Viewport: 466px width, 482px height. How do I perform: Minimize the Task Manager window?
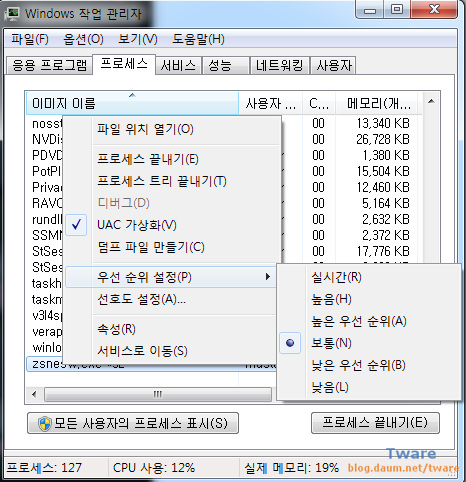click(x=370, y=10)
